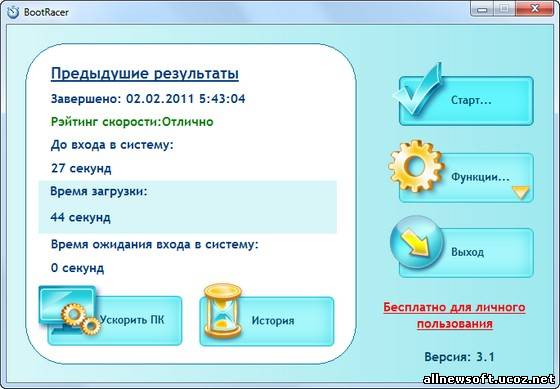560x389 pixels.
Task: Click the hourglass icon beside История
Action: click(x=223, y=311)
